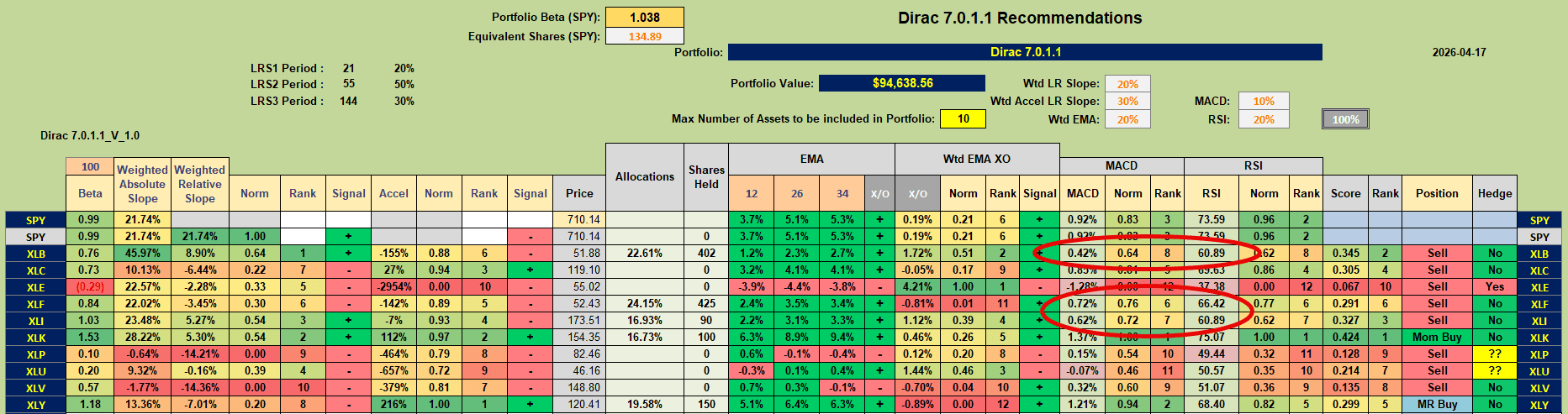This screenshot has height=414, width=1568.
Task: Select the Wtd LR Slope weight cell
Action: (x=1127, y=84)
